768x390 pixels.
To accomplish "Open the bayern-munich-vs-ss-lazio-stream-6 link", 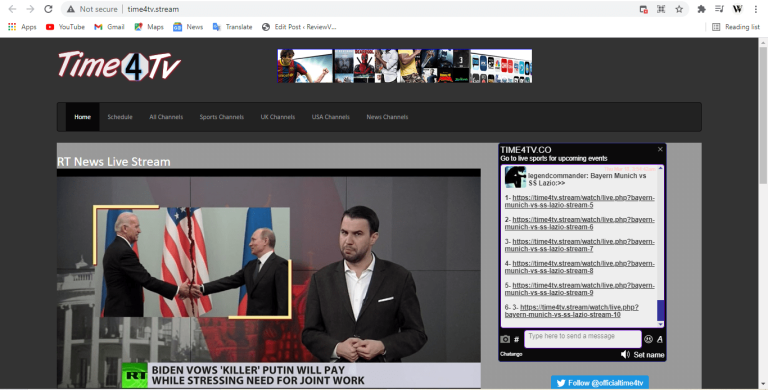I will click(579, 223).
